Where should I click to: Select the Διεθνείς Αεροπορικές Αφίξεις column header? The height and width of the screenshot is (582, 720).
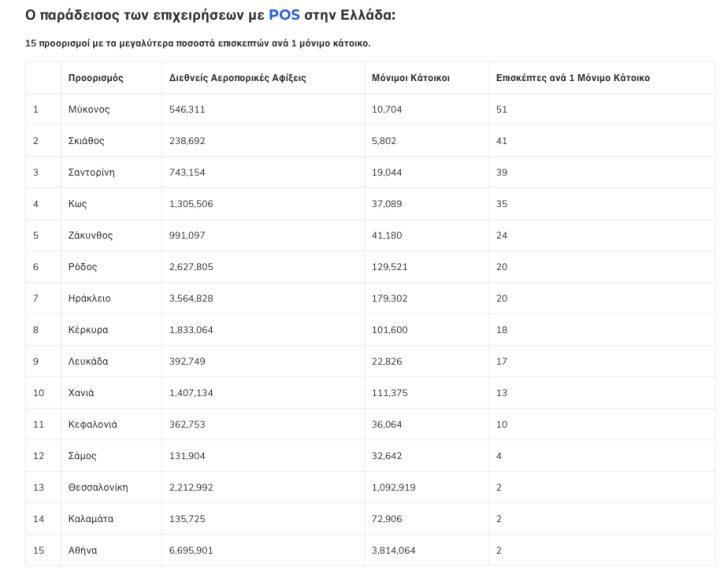coord(238,77)
